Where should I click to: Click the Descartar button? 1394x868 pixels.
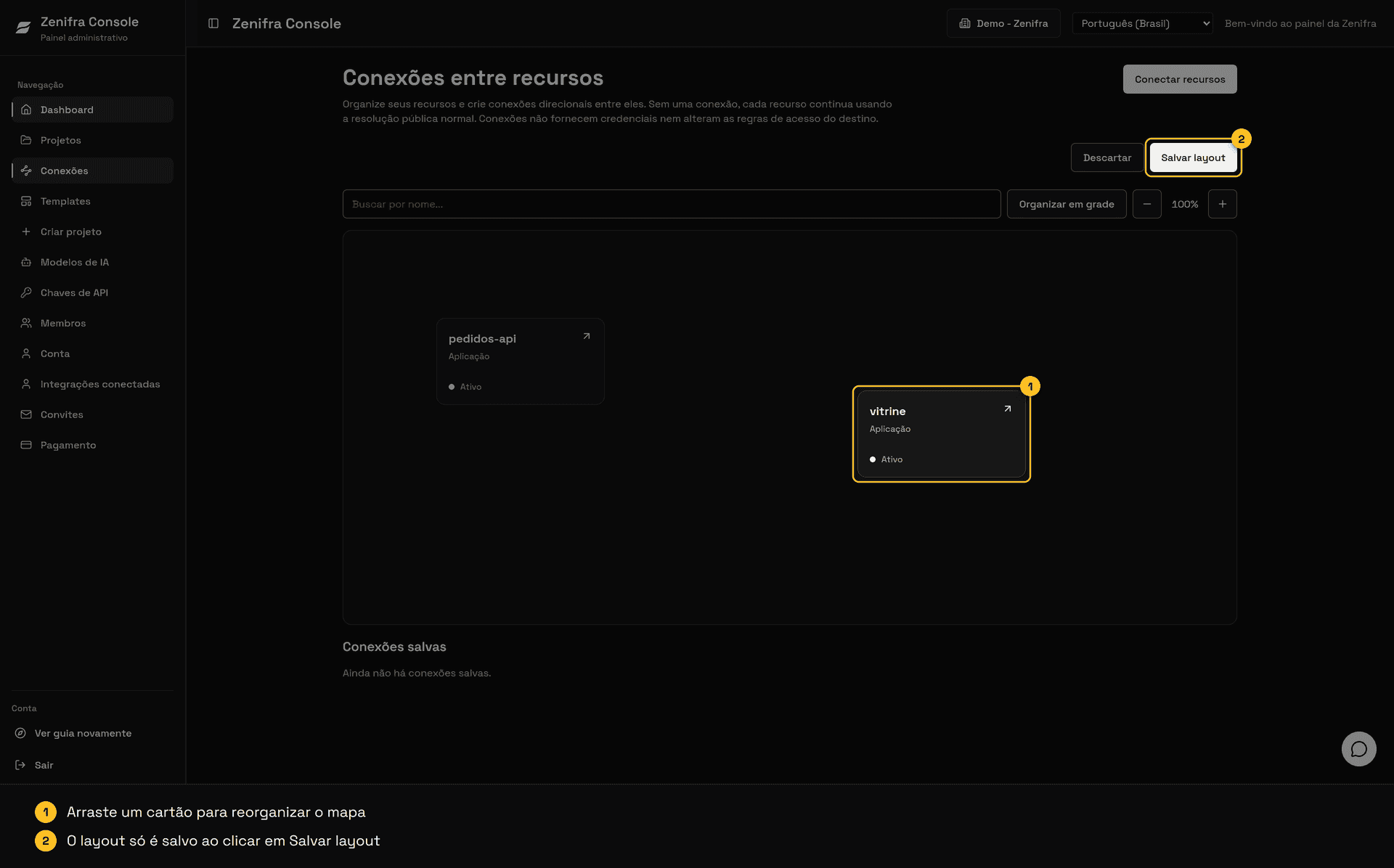click(x=1106, y=157)
